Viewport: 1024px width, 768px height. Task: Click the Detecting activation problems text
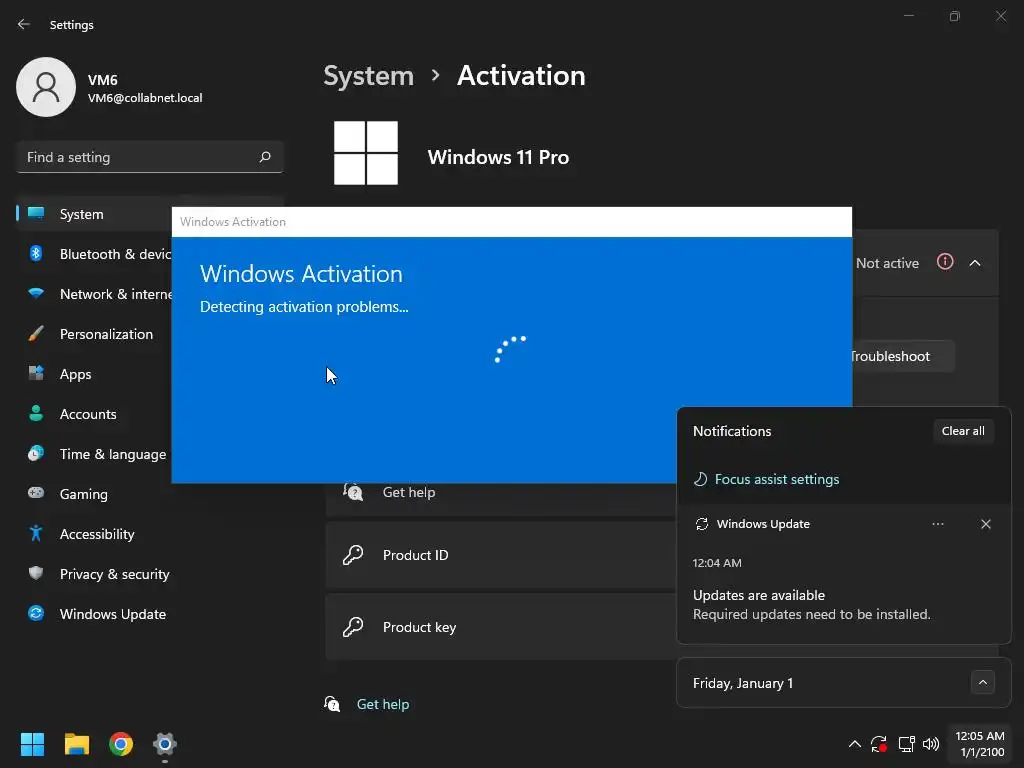click(x=304, y=307)
